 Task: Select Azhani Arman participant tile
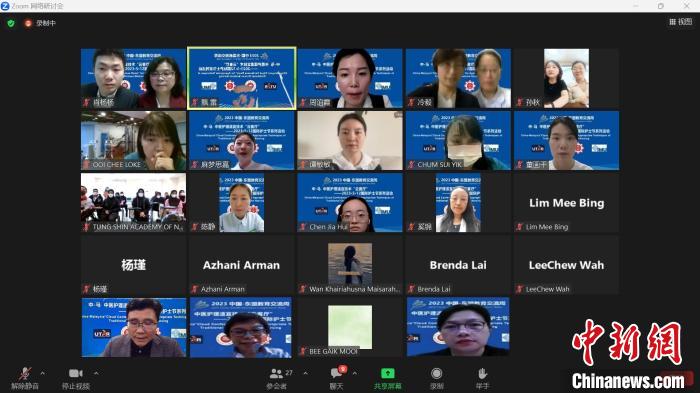pyautogui.click(x=241, y=265)
